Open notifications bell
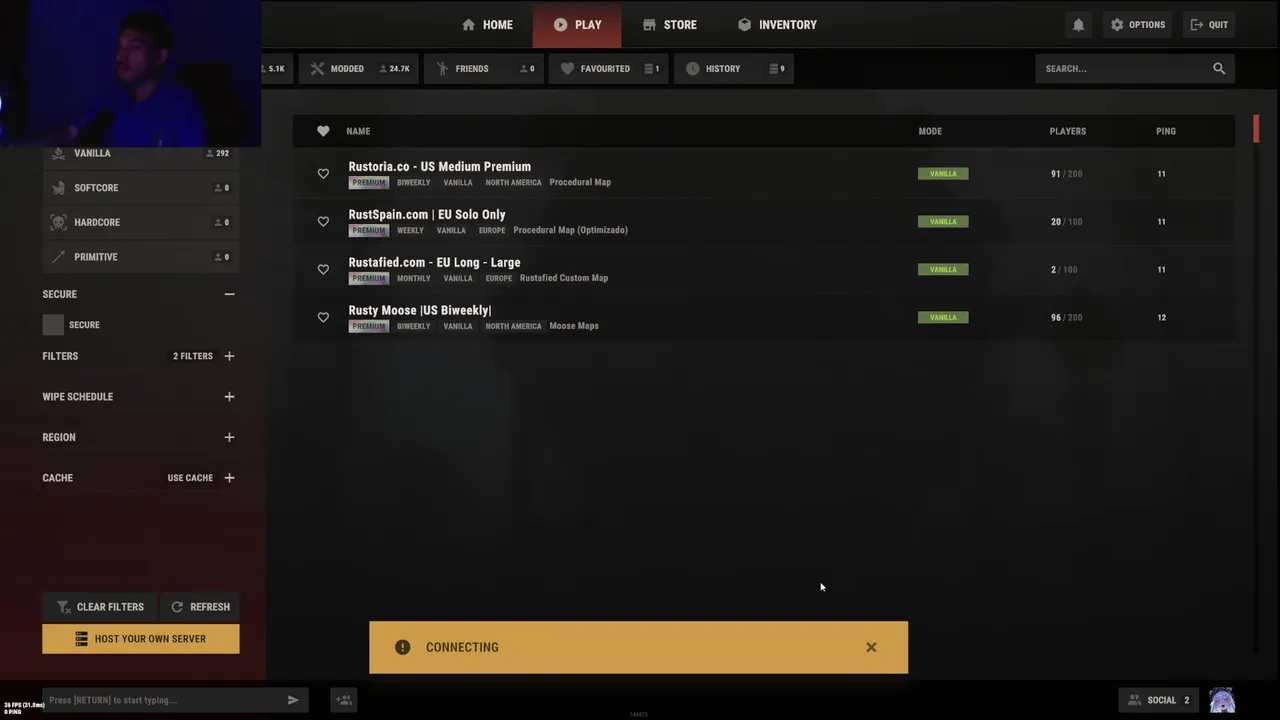The image size is (1280, 720). pyautogui.click(x=1078, y=25)
